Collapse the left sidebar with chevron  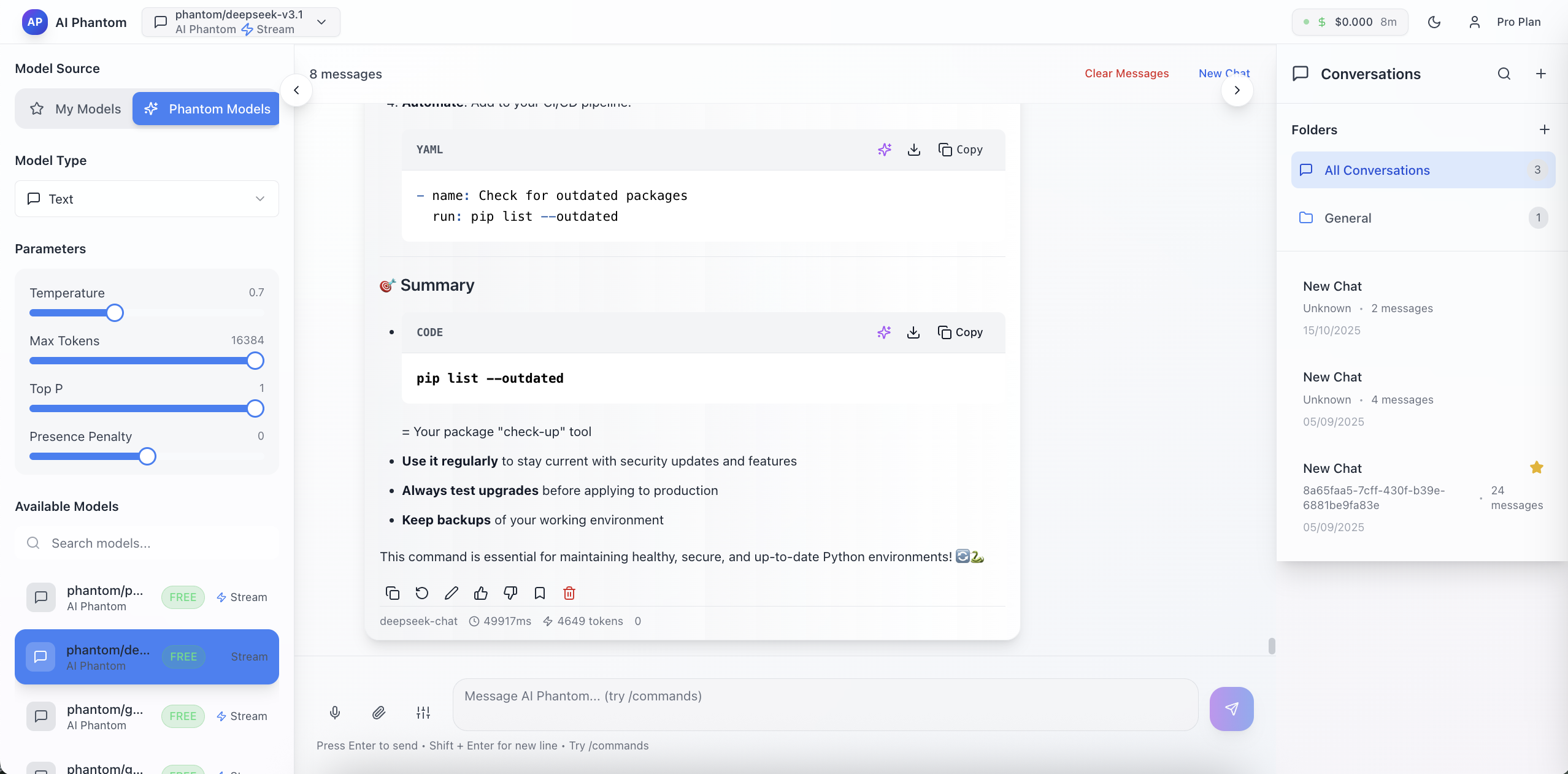[296, 90]
